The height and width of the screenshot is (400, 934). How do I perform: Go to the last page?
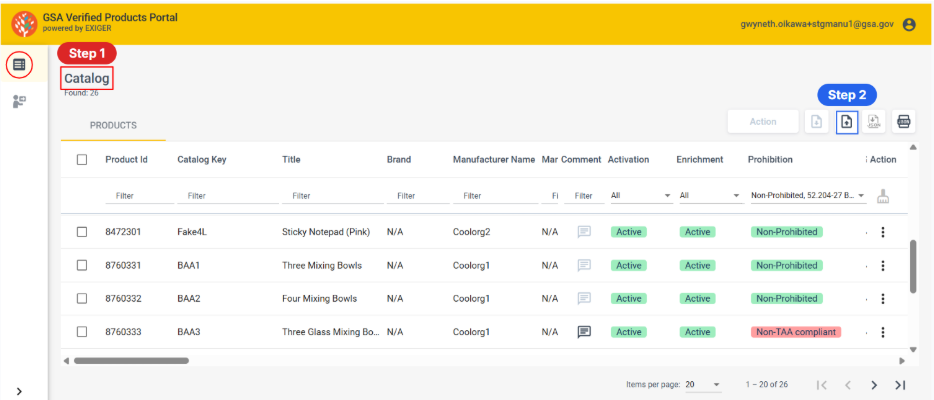(900, 385)
